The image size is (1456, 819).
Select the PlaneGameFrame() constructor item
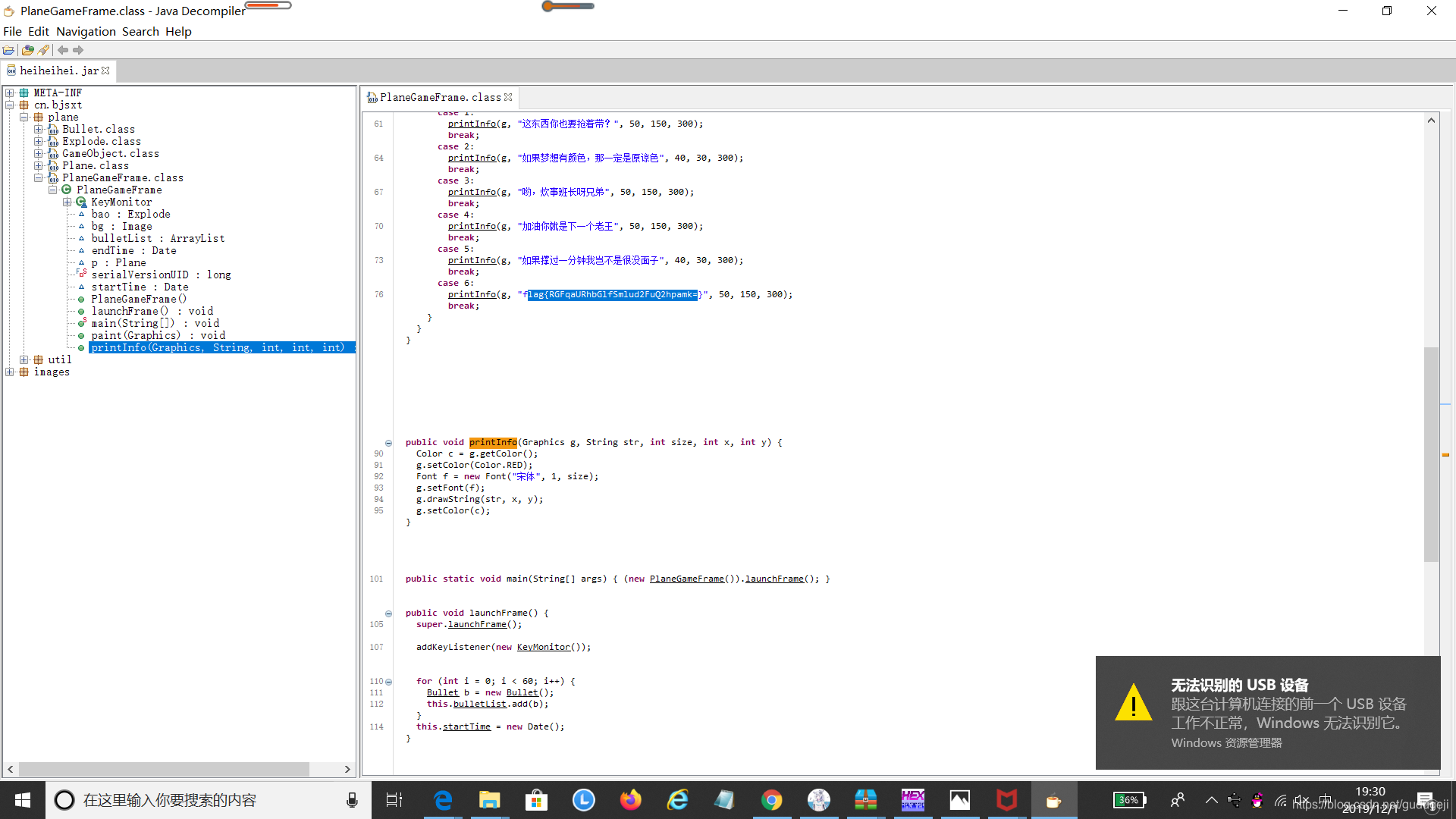139,299
